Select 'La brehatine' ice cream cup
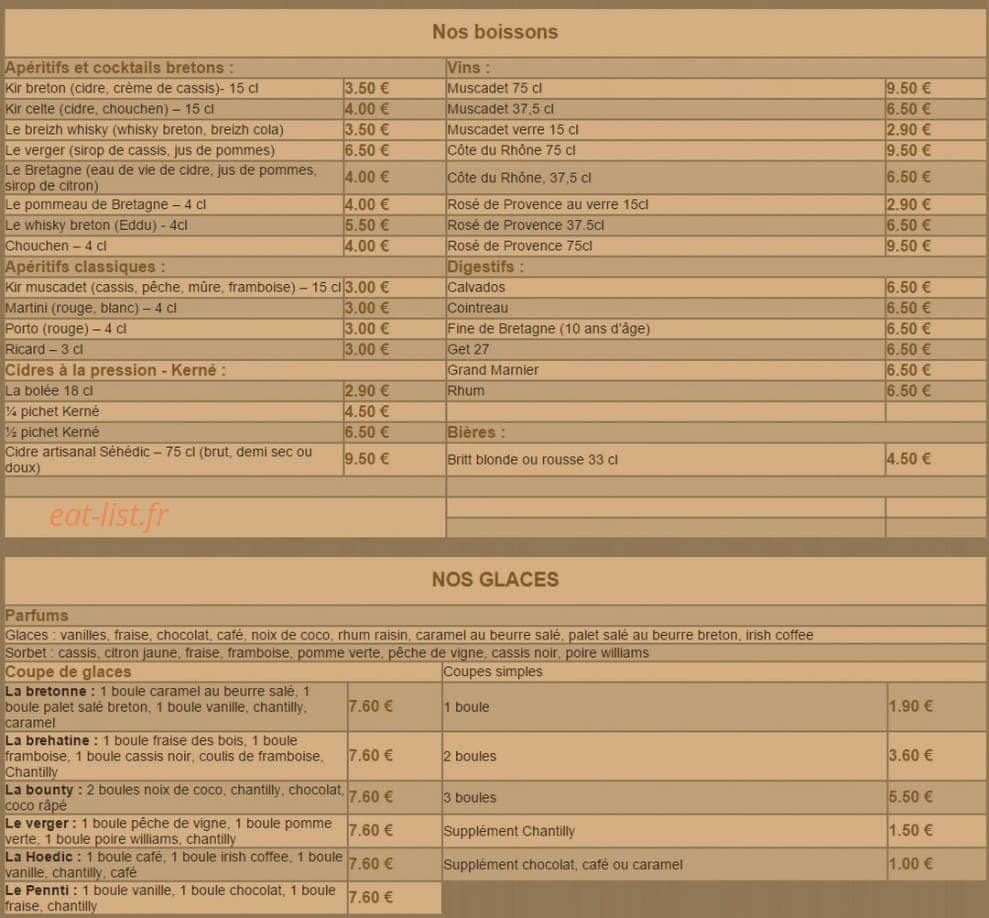This screenshot has height=918, width=989. 164,756
